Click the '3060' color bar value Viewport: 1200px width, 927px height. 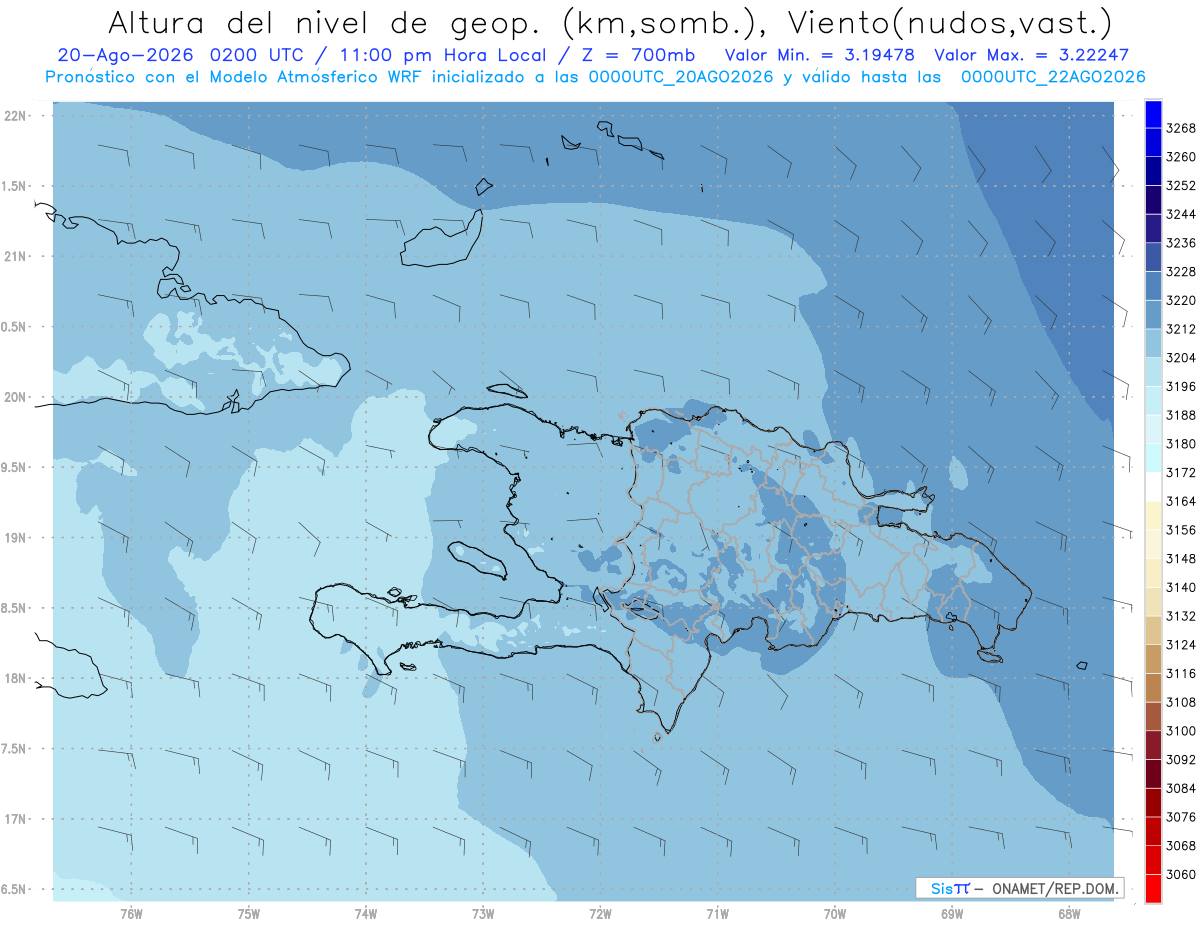click(x=1181, y=874)
